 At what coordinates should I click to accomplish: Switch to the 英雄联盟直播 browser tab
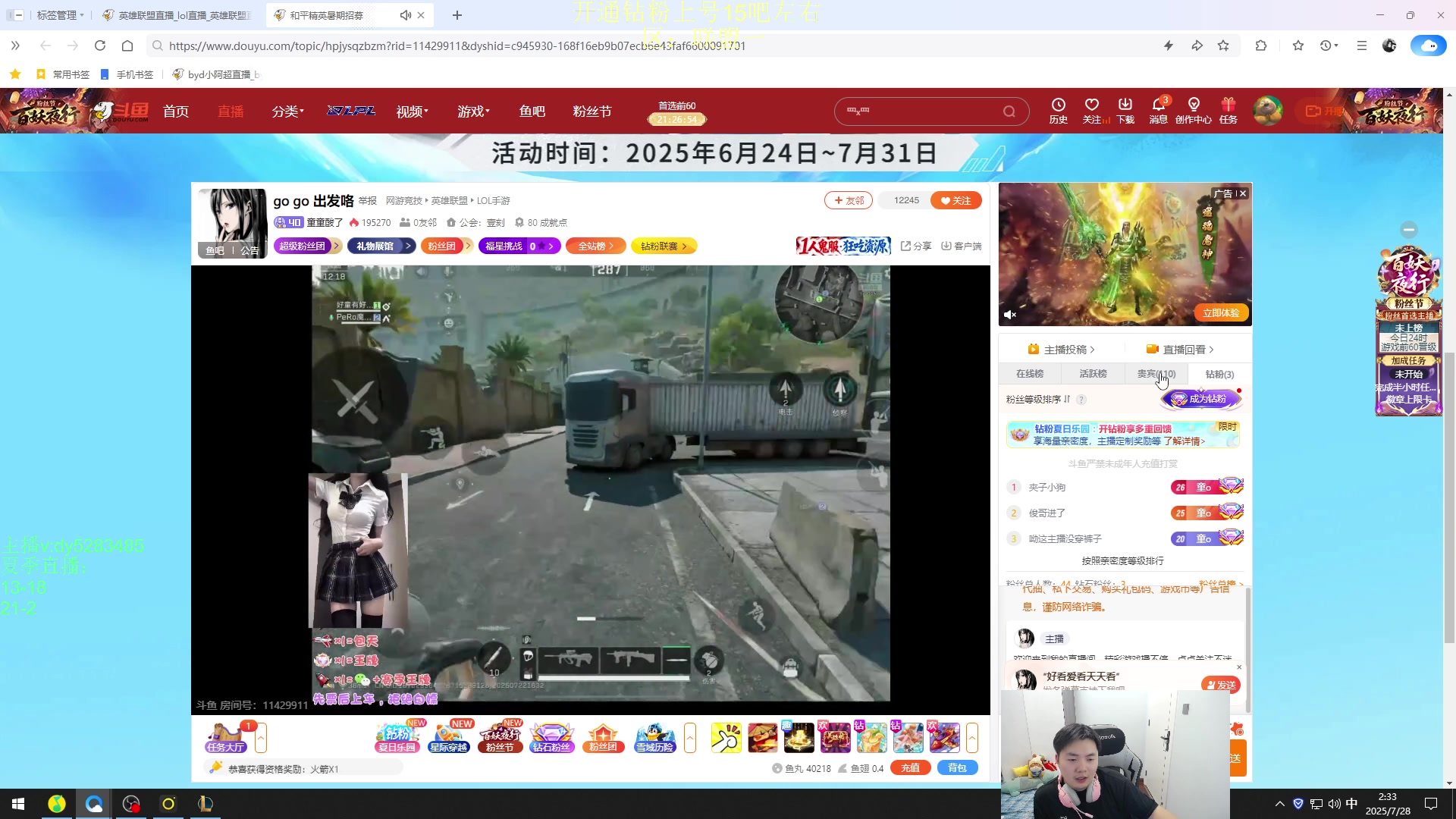(x=179, y=15)
